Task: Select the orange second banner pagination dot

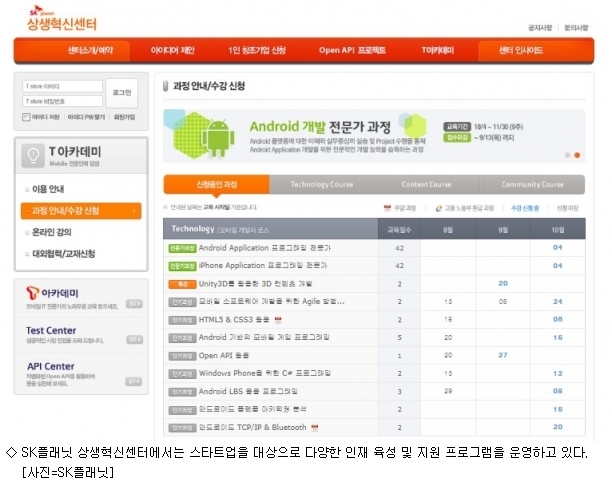Action: tap(577, 155)
